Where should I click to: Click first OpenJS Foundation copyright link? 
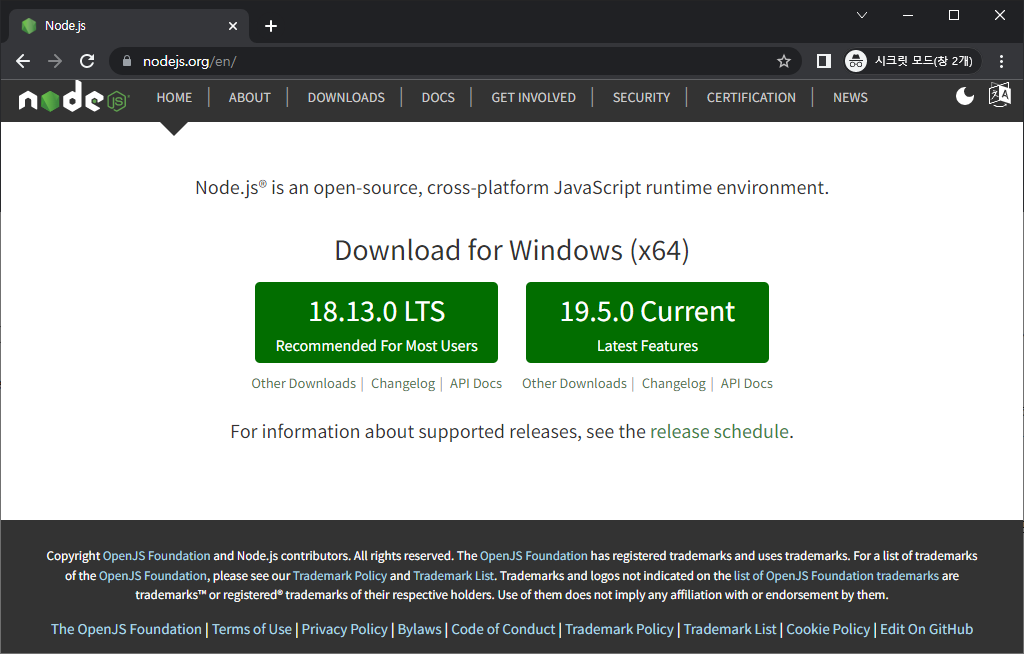157,556
